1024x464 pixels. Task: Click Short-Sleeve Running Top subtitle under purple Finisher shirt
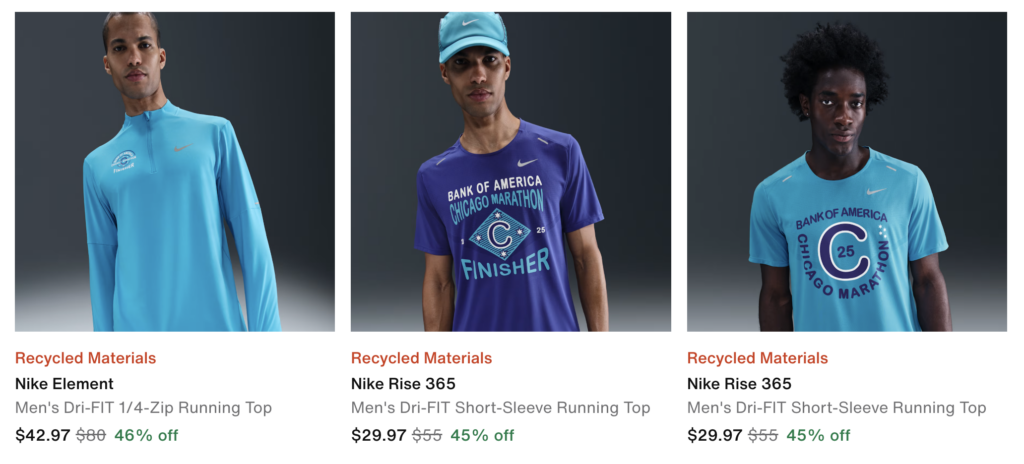tap(500, 408)
